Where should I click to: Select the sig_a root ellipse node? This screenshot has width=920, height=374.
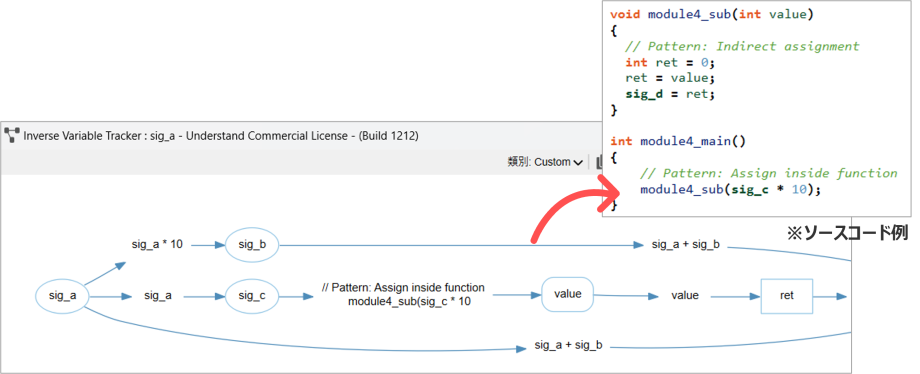click(63, 296)
